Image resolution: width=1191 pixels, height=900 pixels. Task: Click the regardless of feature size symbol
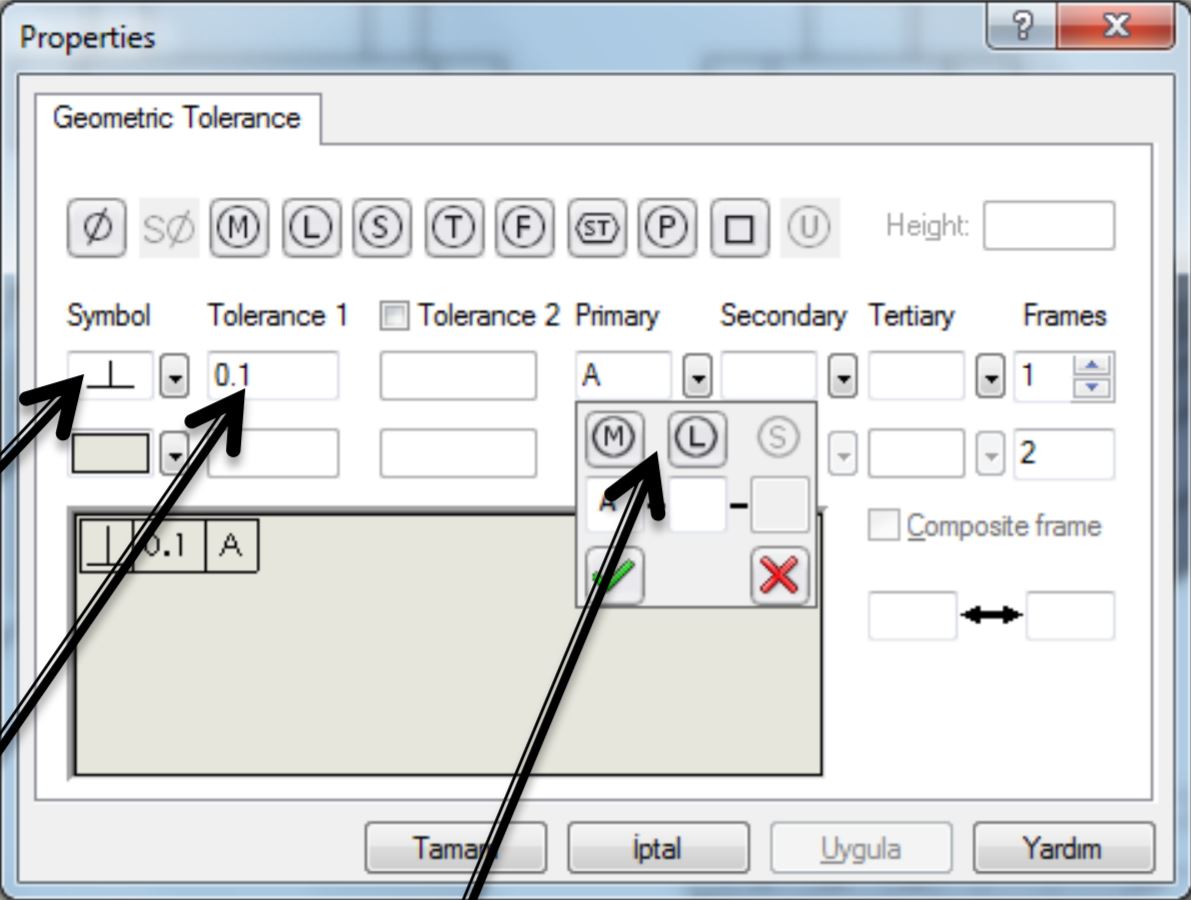pyautogui.click(x=380, y=227)
